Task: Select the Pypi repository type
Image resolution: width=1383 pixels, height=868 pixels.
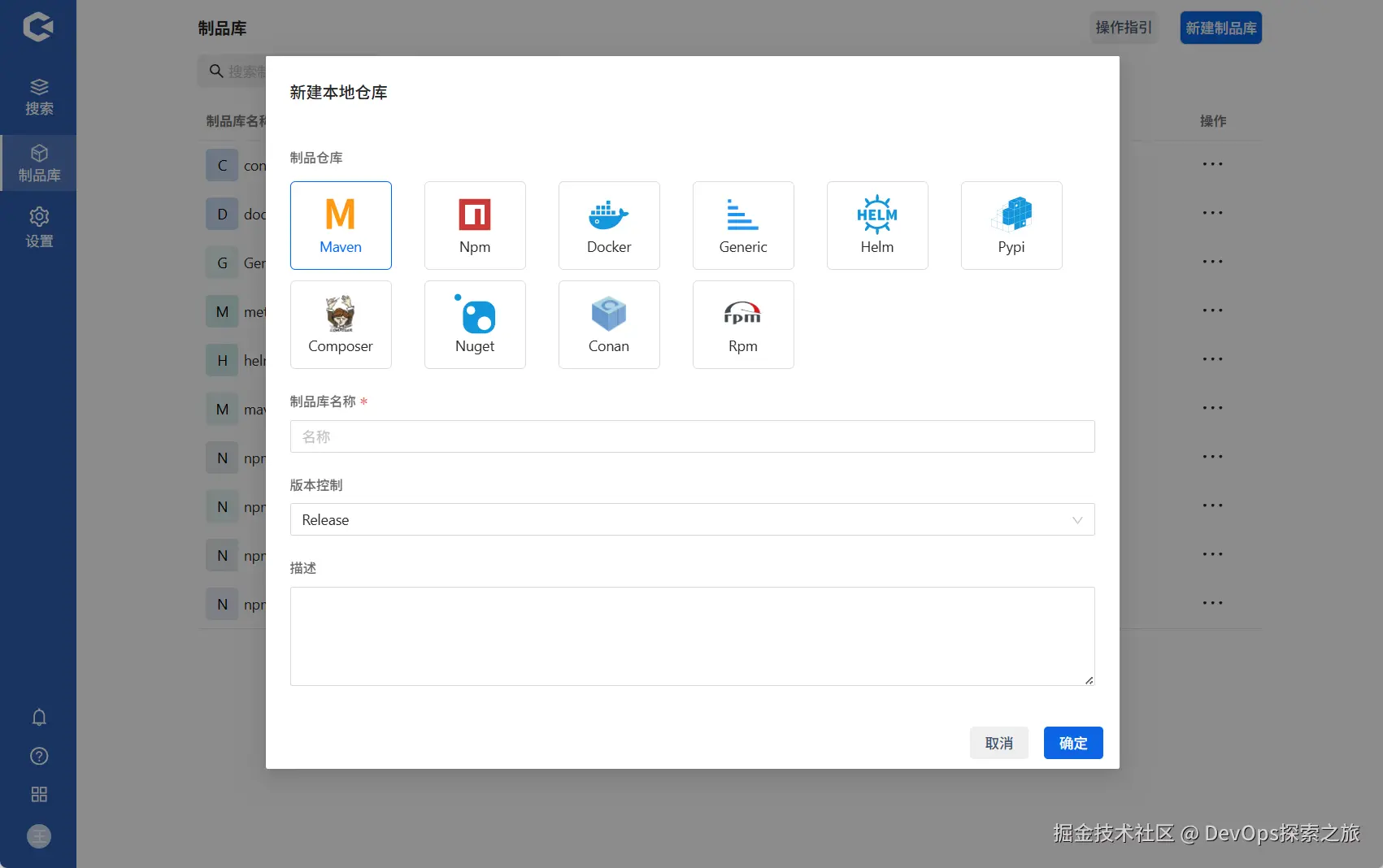Action: 1011,225
